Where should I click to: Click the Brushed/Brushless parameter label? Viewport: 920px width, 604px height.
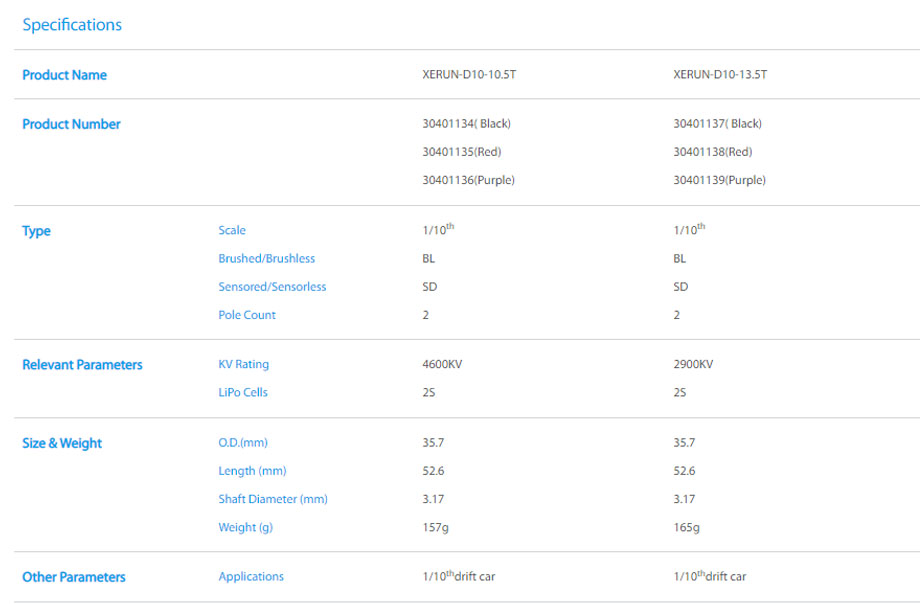pyautogui.click(x=266, y=259)
